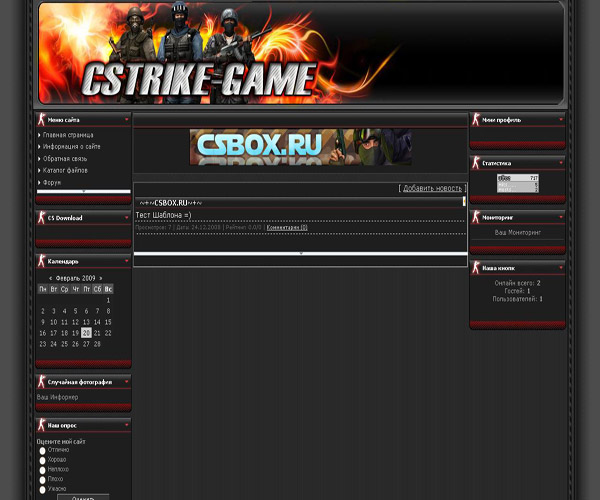Collapse Меню сайта using its red arrow
This screenshot has width=600, height=500.
click(127, 120)
